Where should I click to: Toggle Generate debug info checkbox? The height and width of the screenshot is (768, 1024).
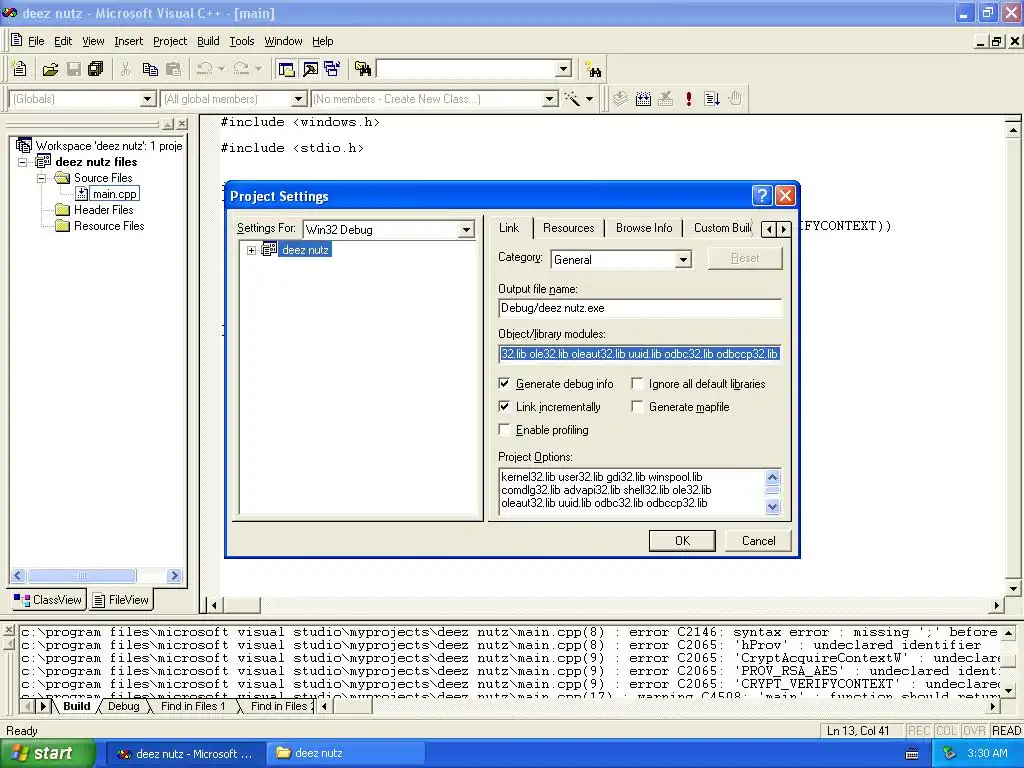click(x=504, y=383)
